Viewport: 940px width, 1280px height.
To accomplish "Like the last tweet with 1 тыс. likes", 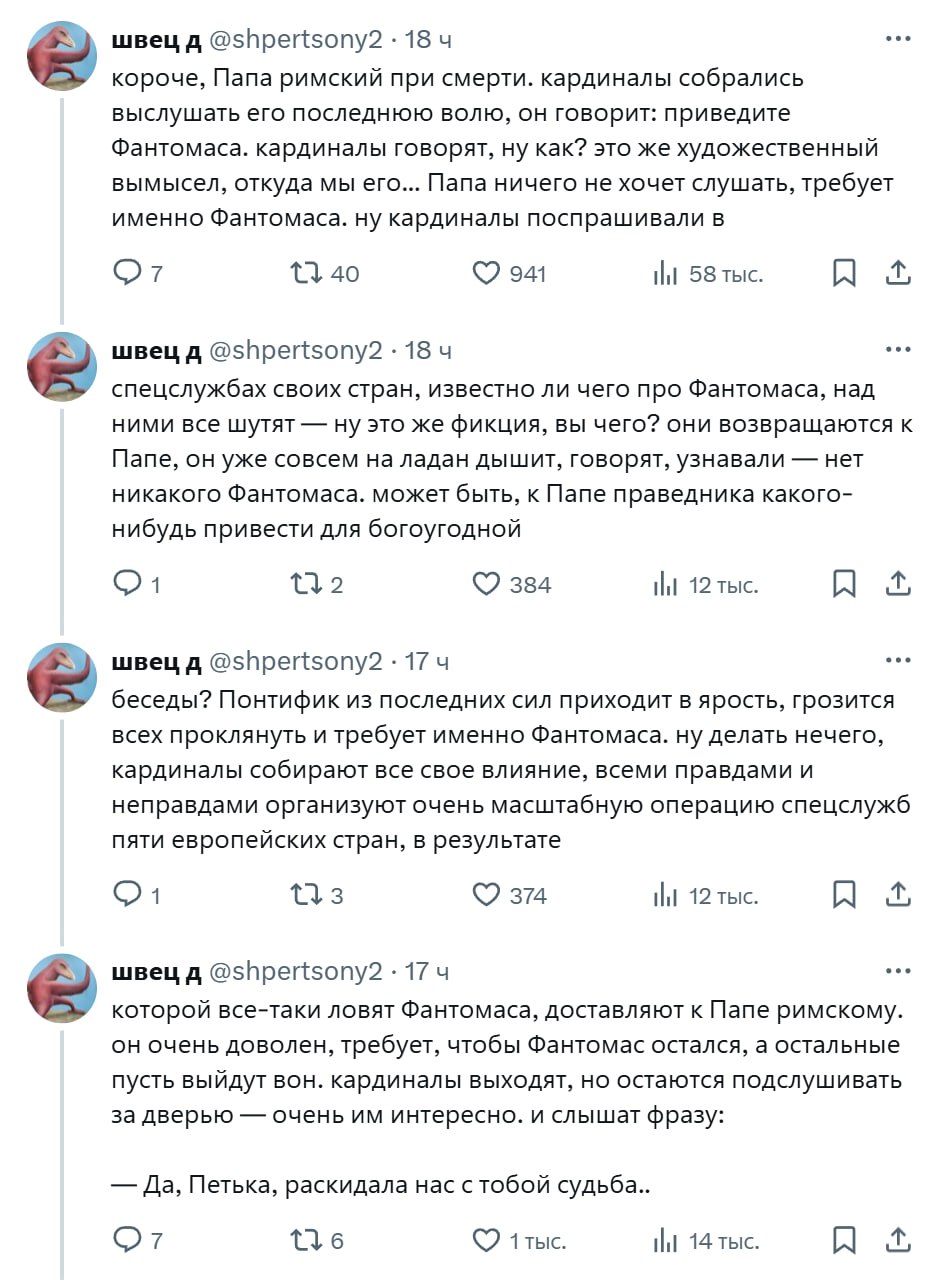I will coord(486,1241).
